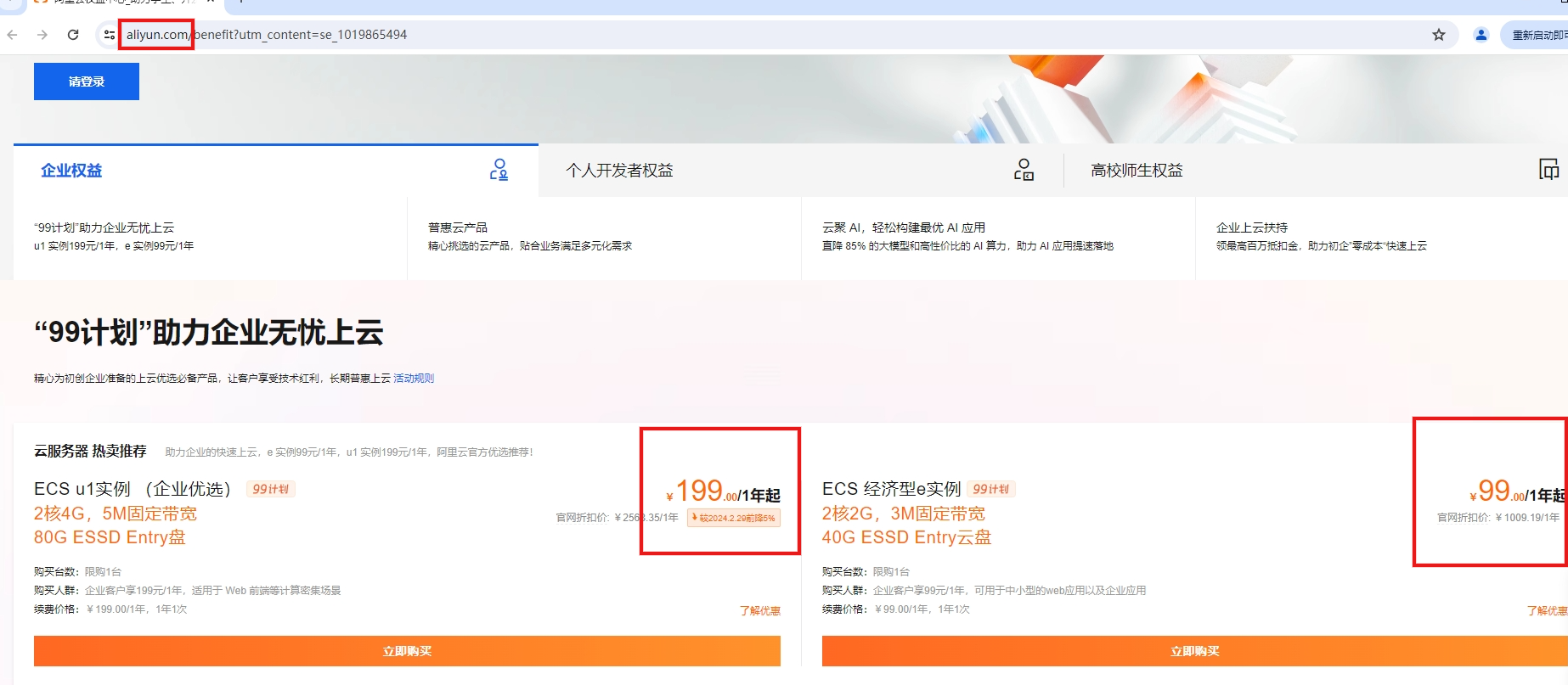The image size is (1568, 685).
Task: Click the icon beside 高校师生权益 tab
Action: coord(1549,169)
